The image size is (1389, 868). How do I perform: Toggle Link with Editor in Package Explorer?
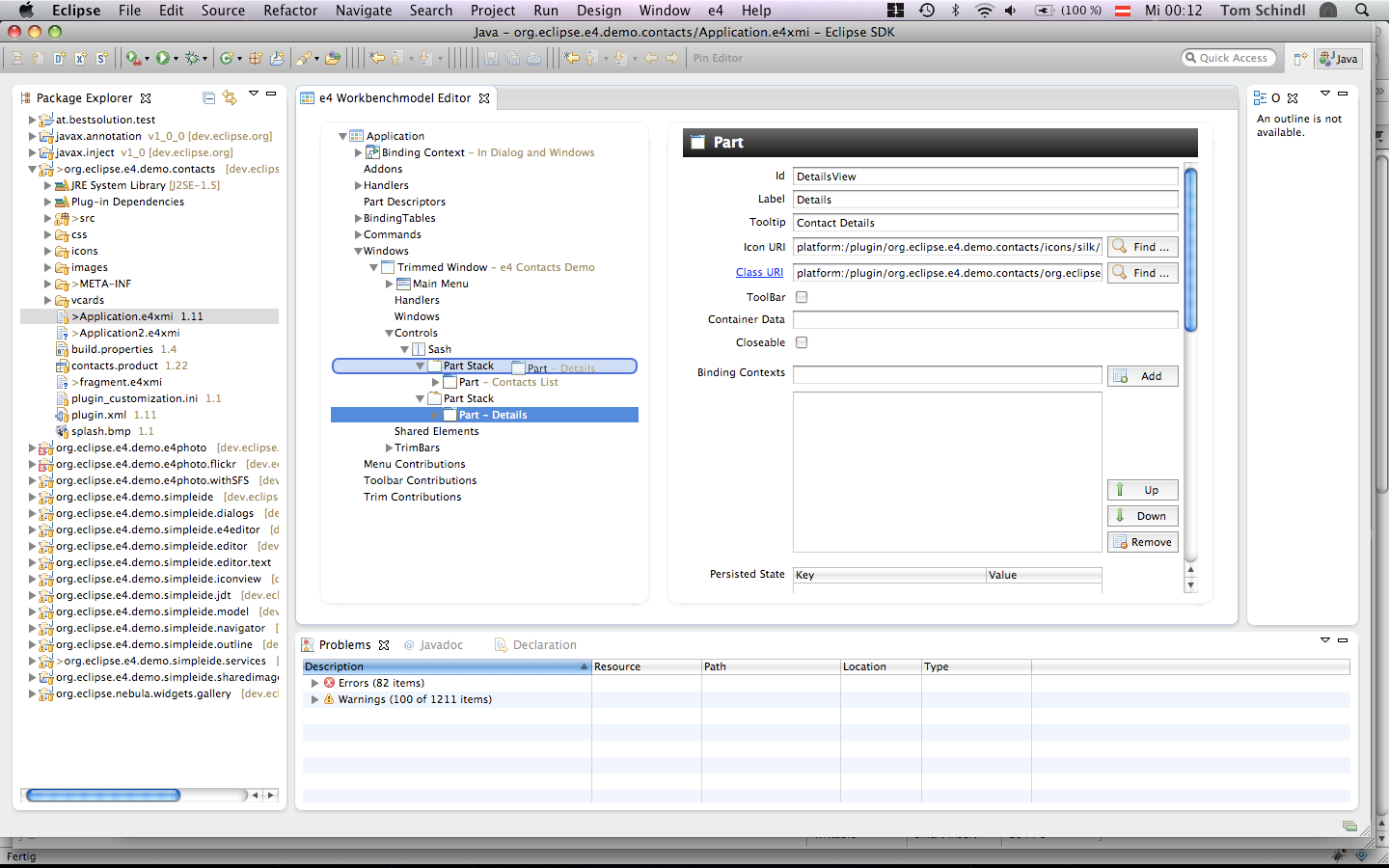click(x=230, y=97)
